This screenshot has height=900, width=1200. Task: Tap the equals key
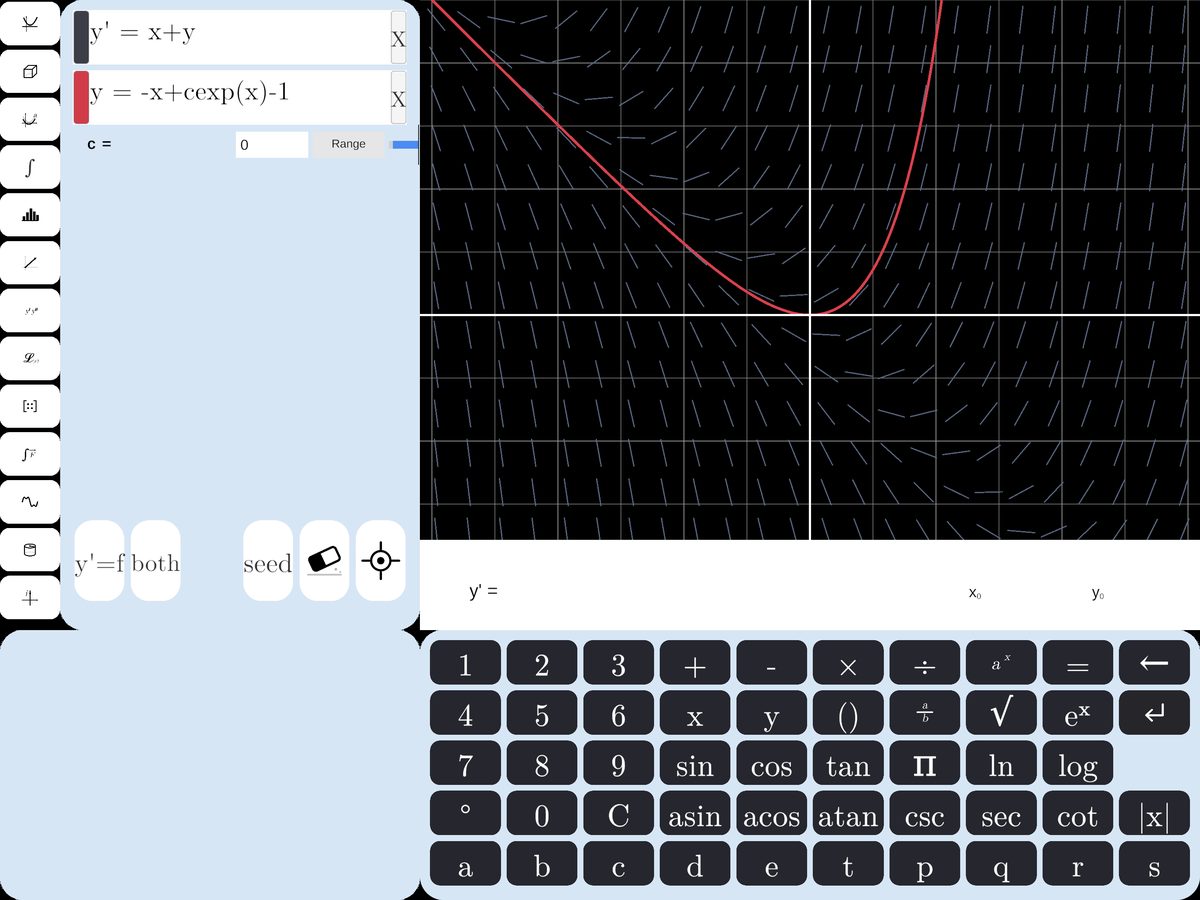pyautogui.click(x=1078, y=663)
